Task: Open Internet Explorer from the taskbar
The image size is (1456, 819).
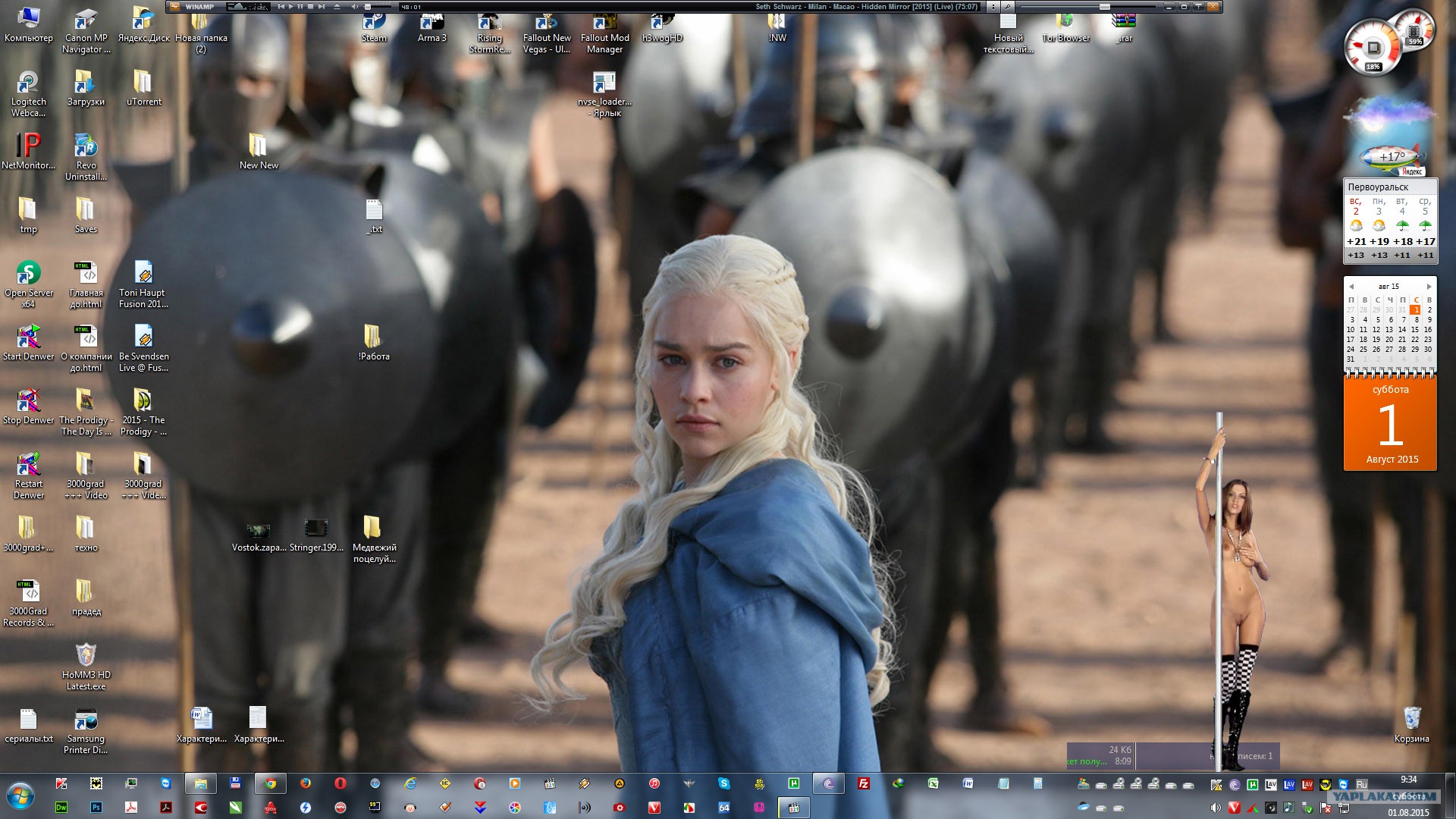Action: point(410,783)
